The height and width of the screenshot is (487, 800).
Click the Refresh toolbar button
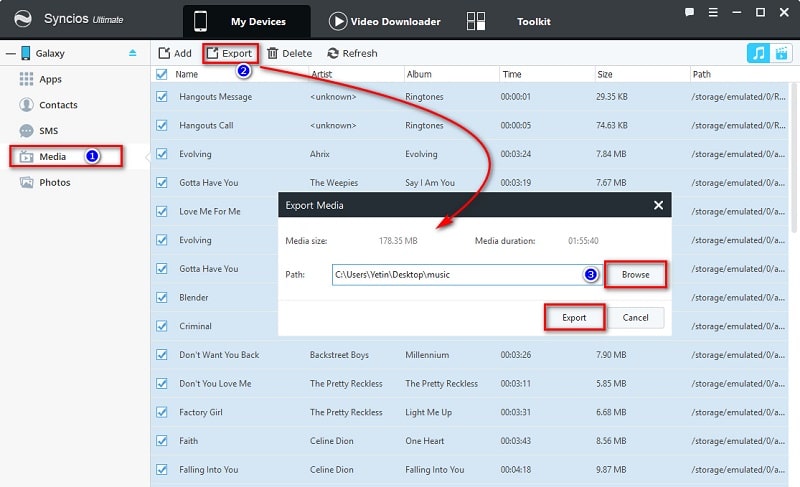(x=352, y=53)
